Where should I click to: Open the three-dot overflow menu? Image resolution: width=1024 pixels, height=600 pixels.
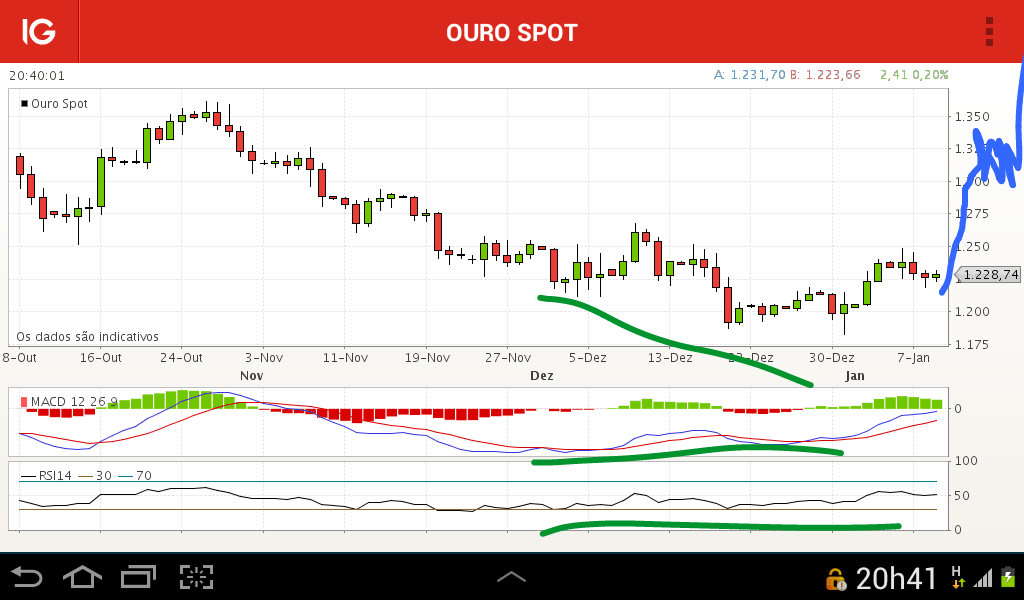click(989, 31)
